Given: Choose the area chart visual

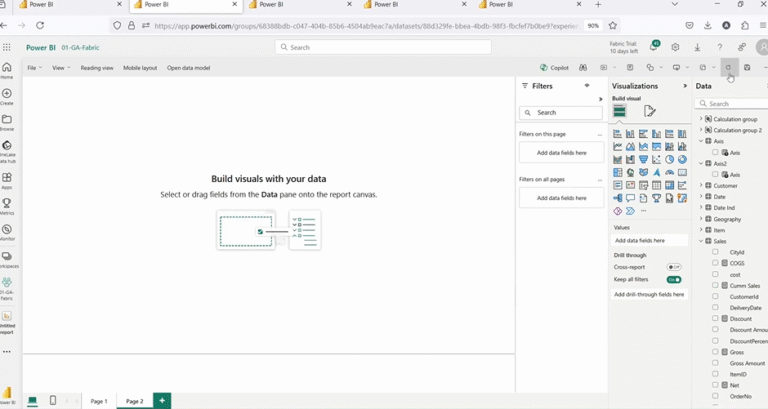Looking at the screenshot, I should tap(630, 146).
